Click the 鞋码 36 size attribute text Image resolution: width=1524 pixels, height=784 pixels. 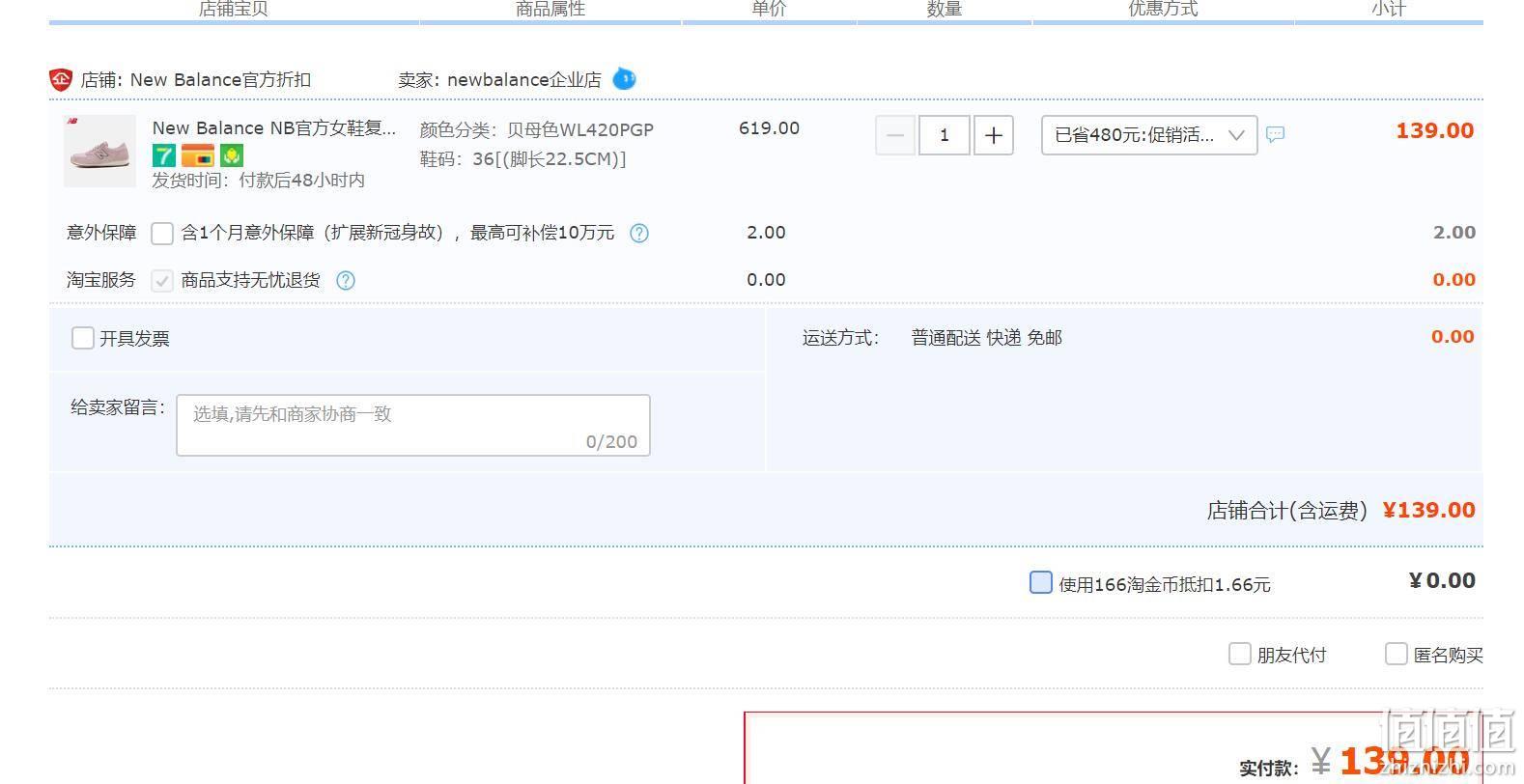tap(522, 158)
